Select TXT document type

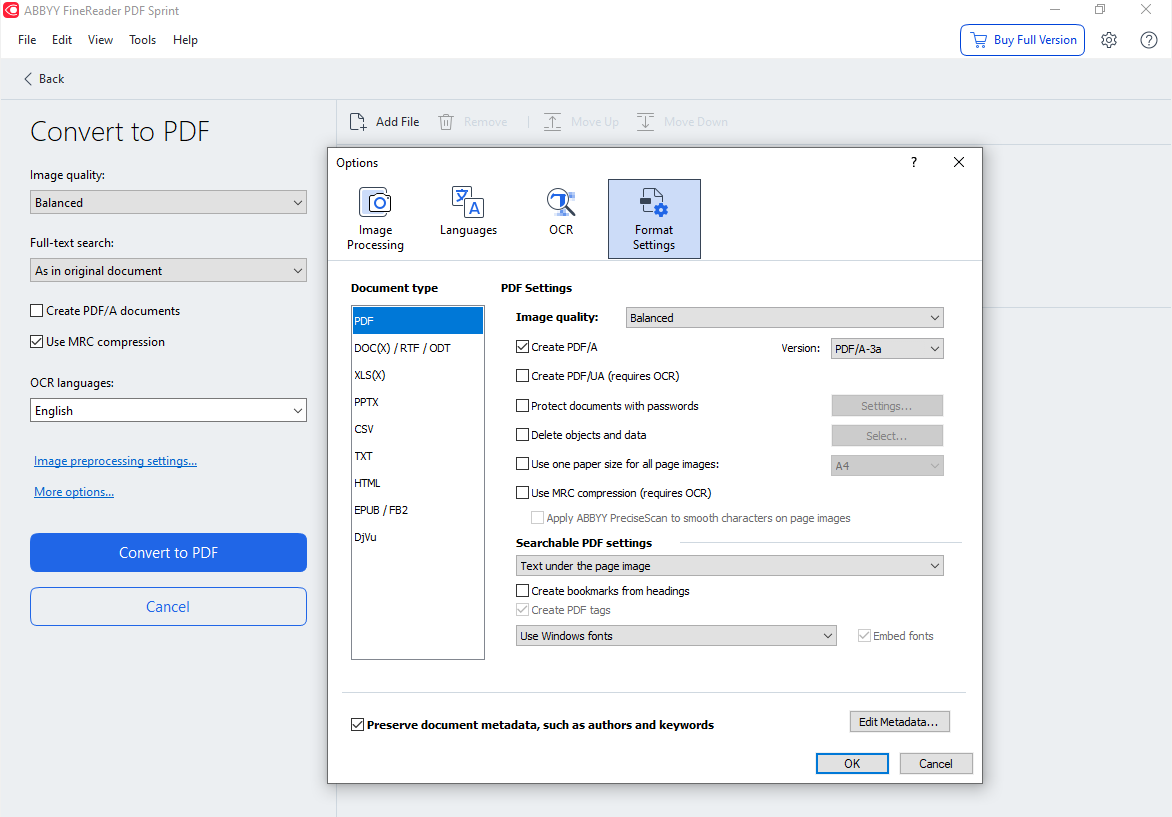(x=417, y=456)
